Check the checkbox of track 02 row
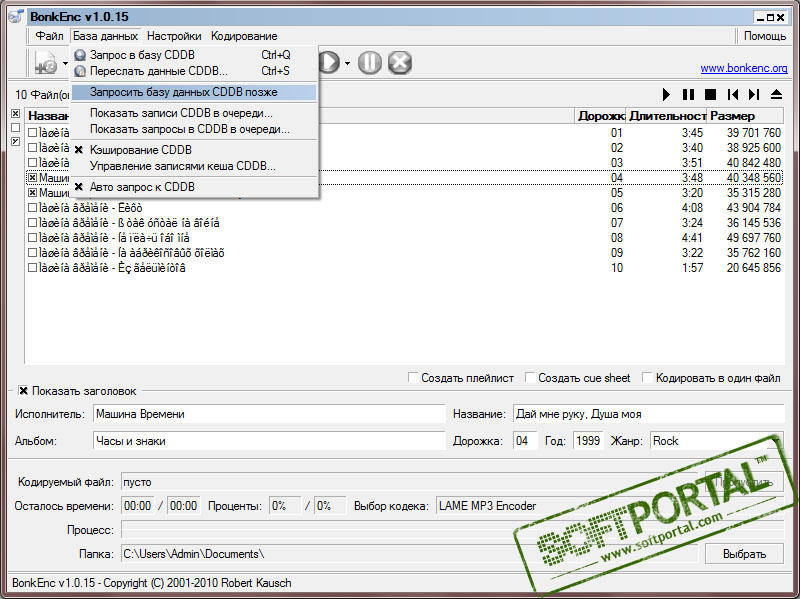The height and width of the screenshot is (599, 800). pos(33,147)
